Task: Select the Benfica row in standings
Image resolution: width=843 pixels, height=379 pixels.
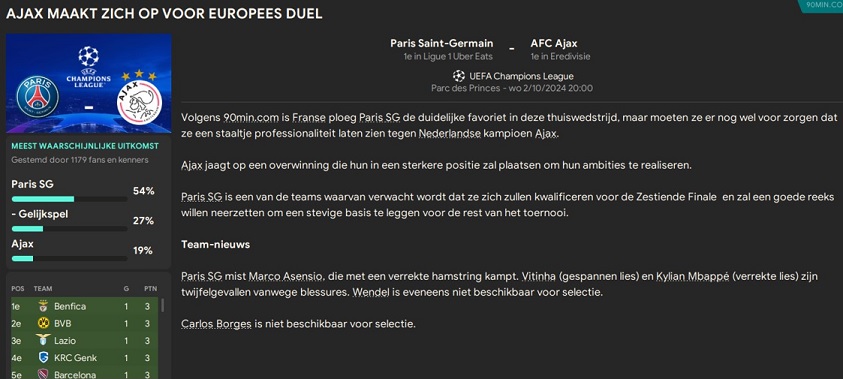Action: point(84,306)
